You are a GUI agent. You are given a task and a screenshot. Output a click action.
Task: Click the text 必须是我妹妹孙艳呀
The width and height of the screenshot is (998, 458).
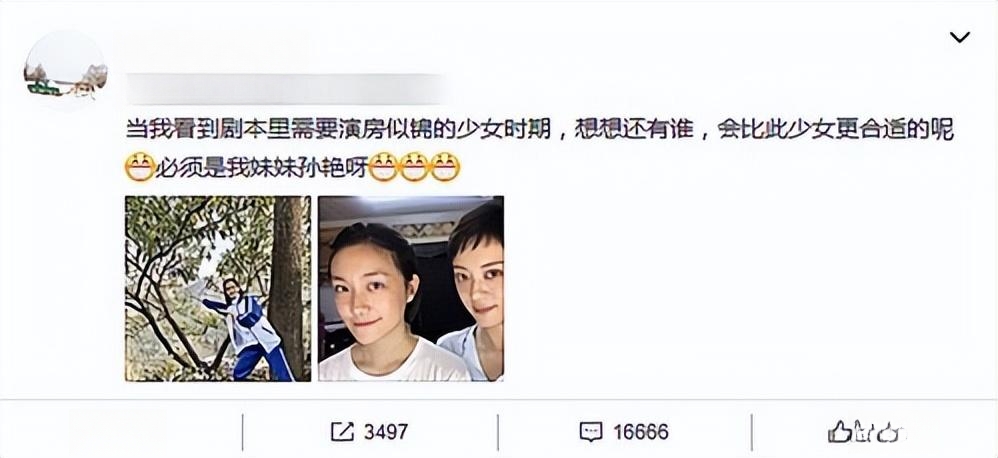262,167
